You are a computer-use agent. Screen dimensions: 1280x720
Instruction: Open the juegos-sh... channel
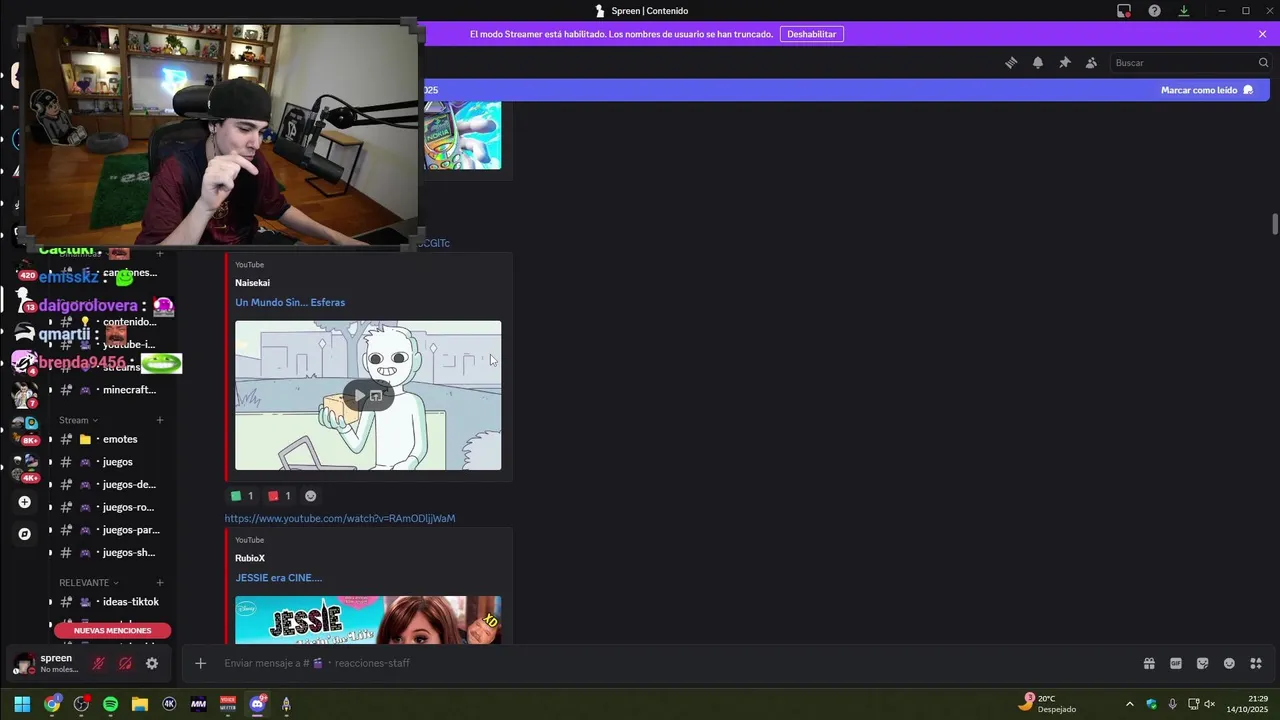point(110,553)
